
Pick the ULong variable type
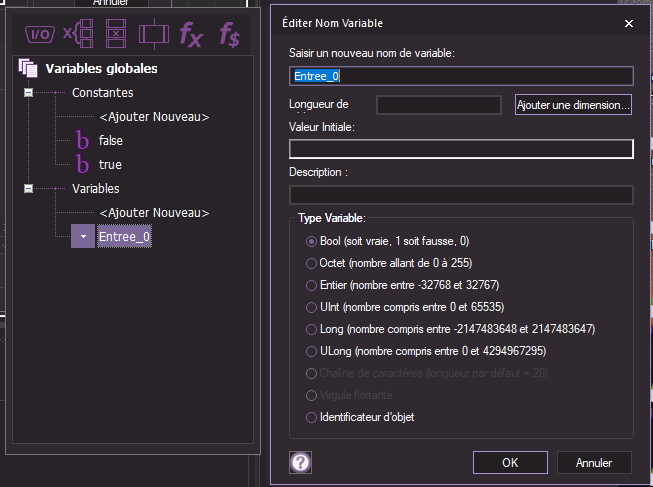pyautogui.click(x=311, y=351)
